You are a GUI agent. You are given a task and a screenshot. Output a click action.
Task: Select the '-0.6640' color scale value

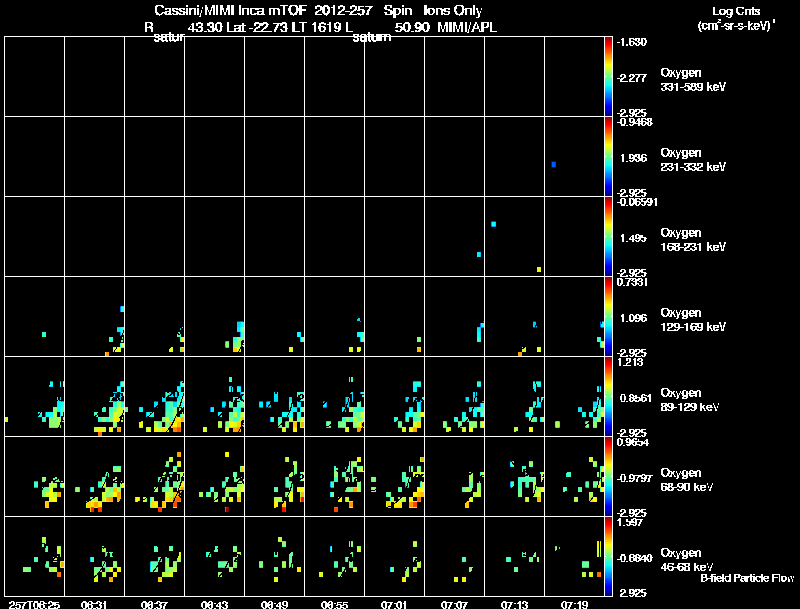click(x=635, y=559)
